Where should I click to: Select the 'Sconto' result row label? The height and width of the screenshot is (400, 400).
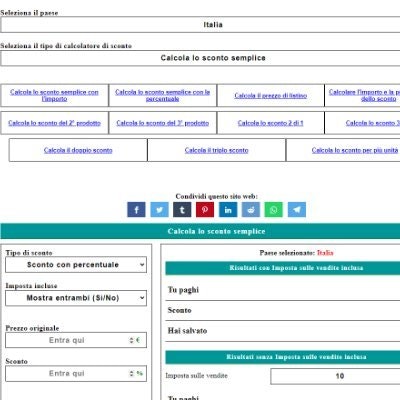[x=179, y=310]
